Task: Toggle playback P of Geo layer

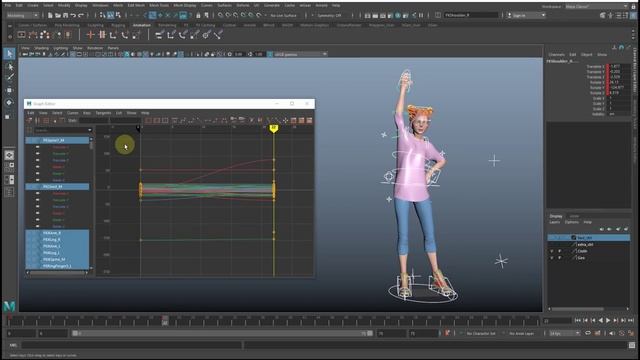Action: point(559,258)
